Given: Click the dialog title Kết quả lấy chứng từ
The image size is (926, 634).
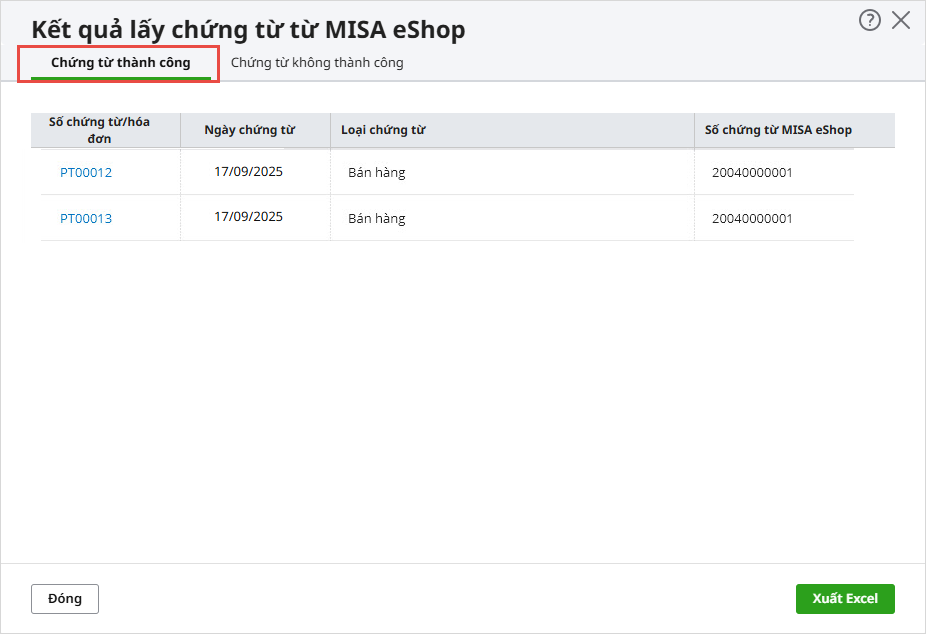Looking at the screenshot, I should [x=248, y=30].
